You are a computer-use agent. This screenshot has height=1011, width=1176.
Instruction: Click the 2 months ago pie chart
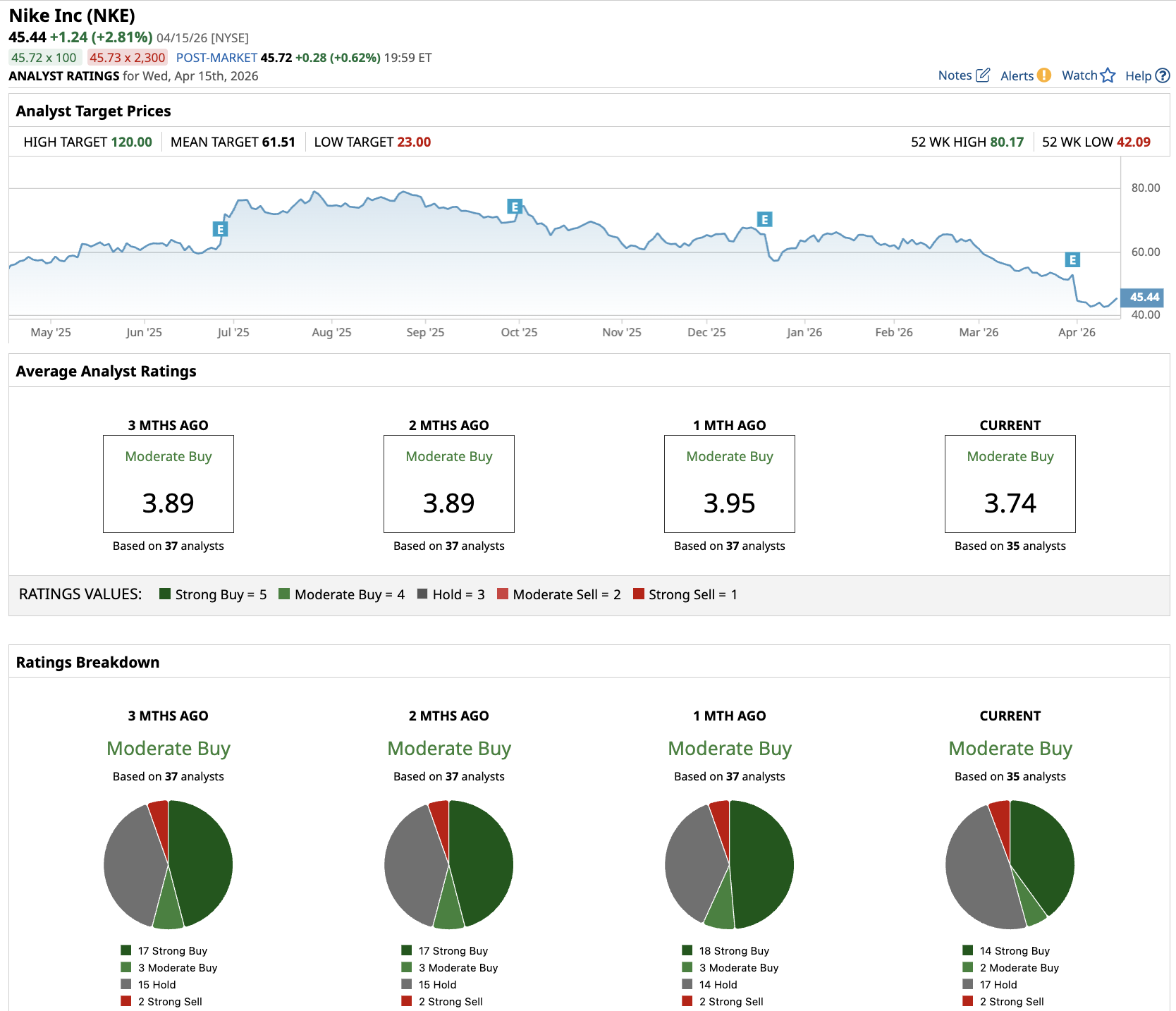[x=448, y=864]
